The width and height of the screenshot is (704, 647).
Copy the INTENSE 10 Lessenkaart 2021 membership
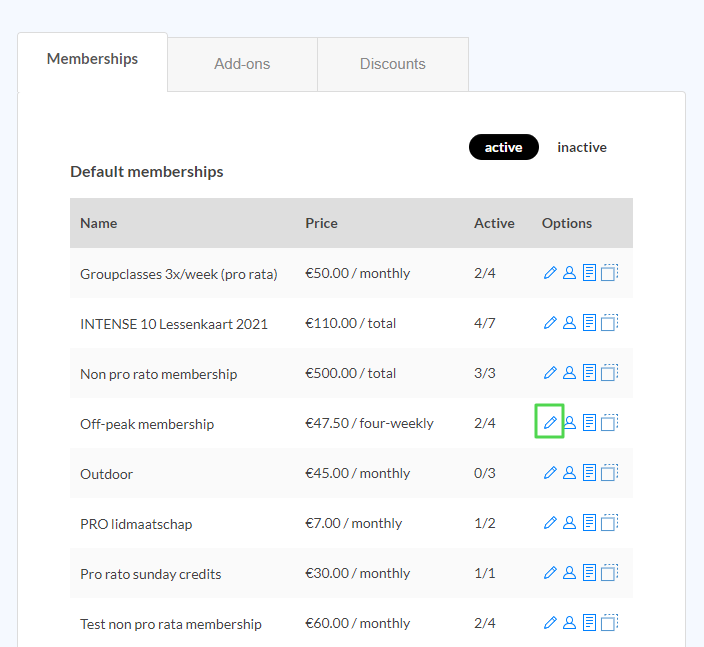pyautogui.click(x=609, y=322)
